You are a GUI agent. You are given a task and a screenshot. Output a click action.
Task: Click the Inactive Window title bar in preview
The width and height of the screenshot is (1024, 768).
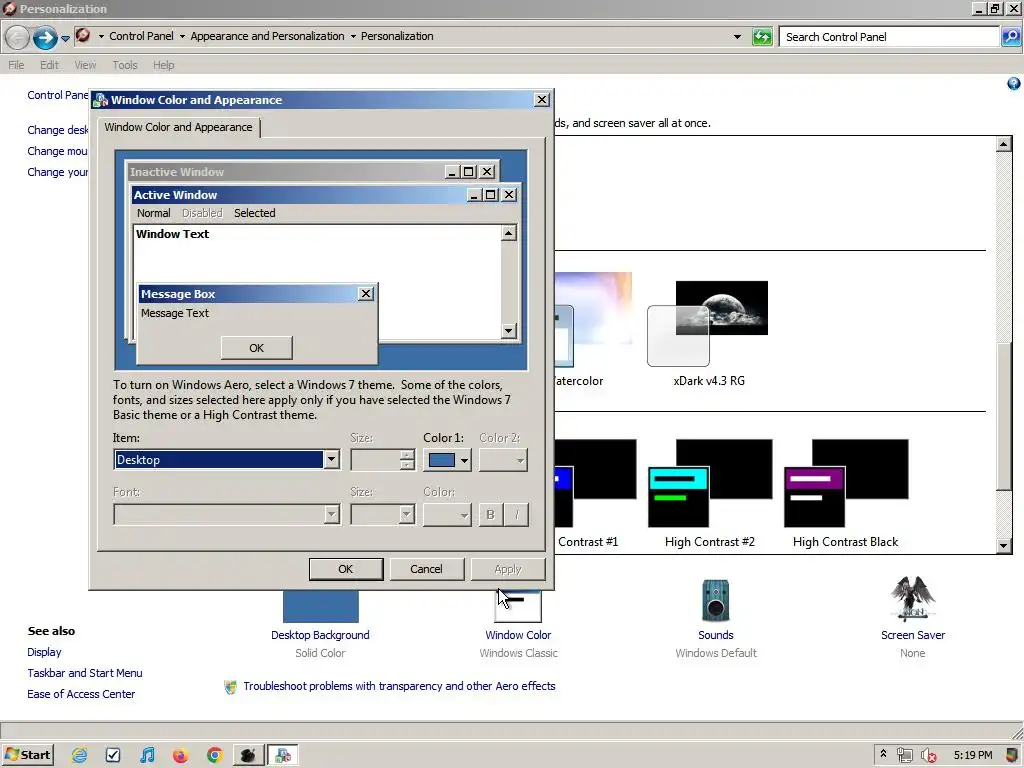point(285,172)
